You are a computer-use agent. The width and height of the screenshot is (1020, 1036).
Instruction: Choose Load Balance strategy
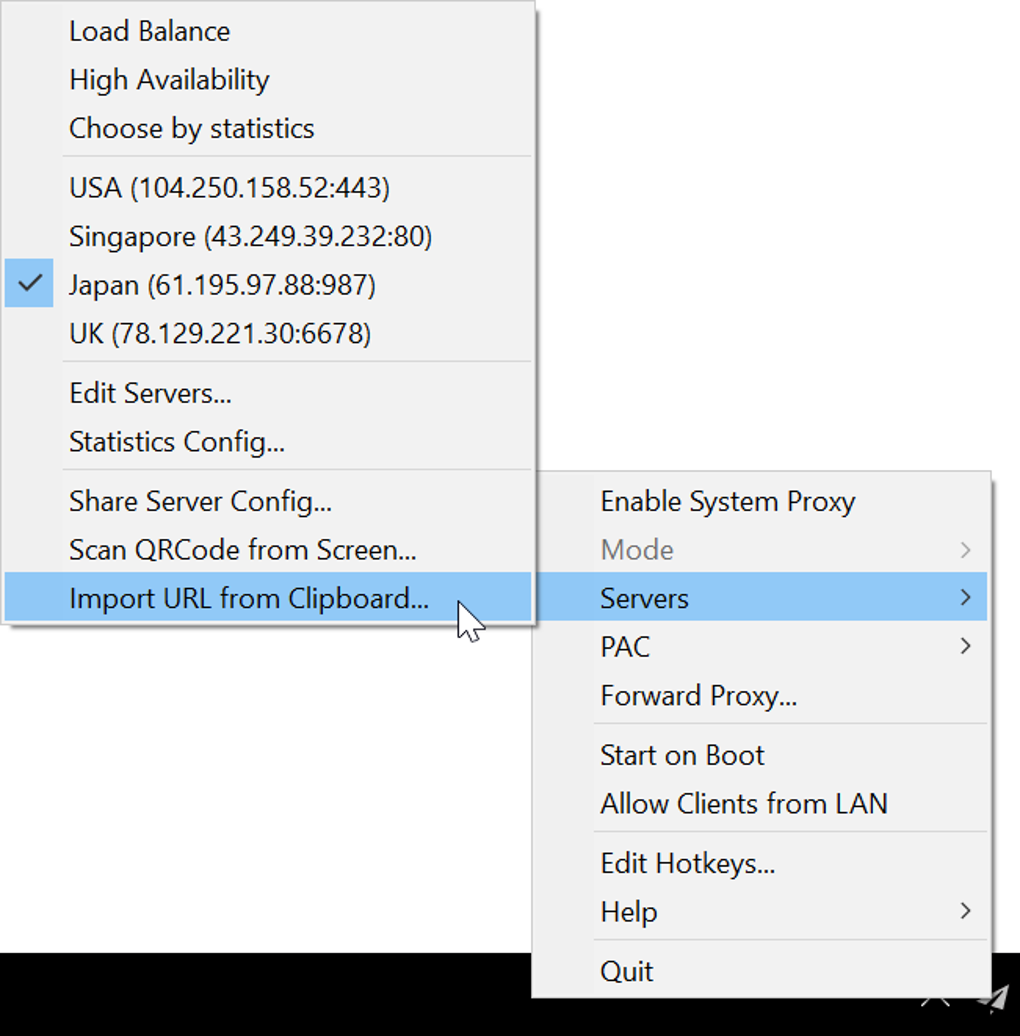pos(149,31)
